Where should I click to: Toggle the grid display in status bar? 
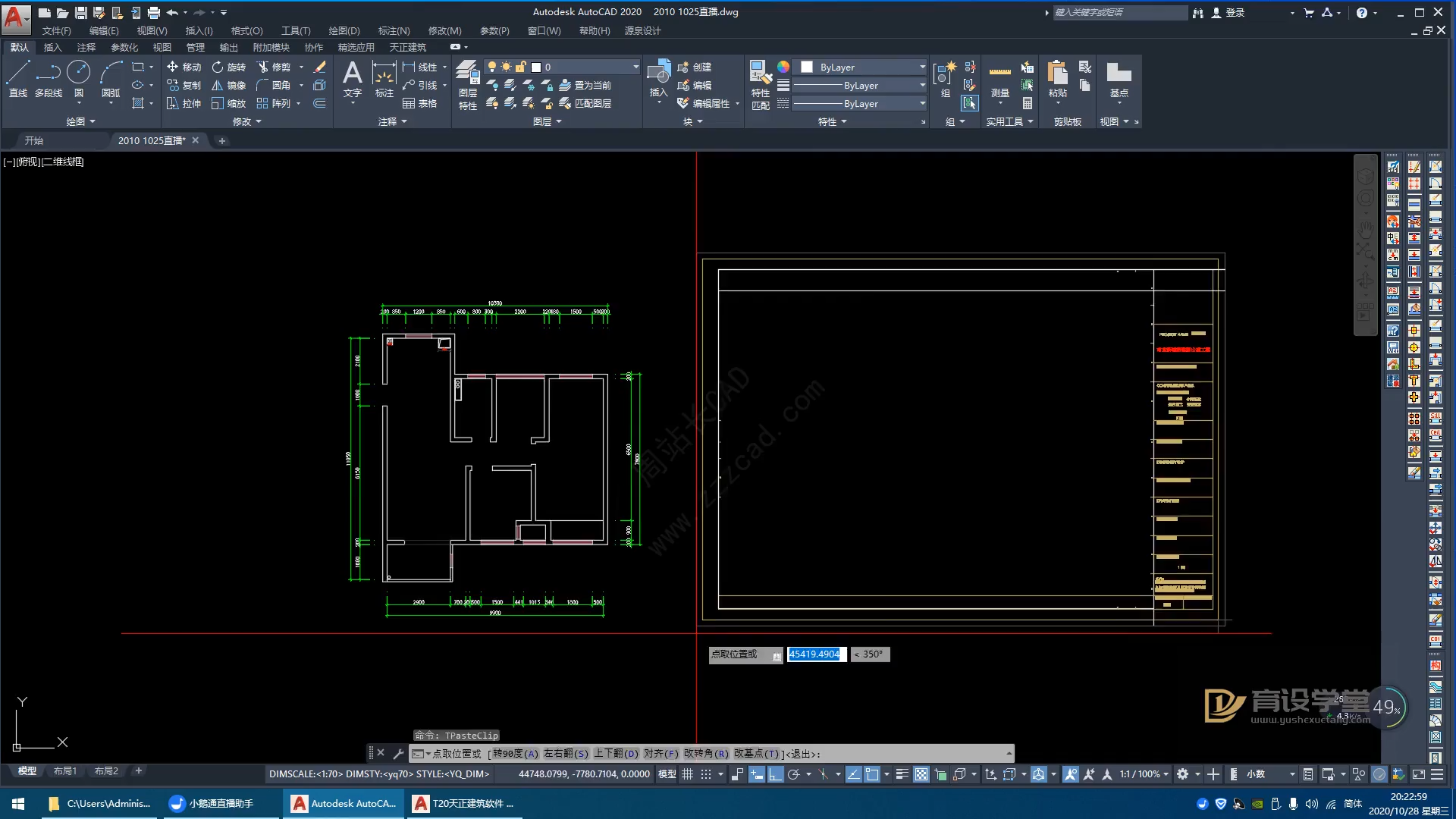pyautogui.click(x=688, y=774)
